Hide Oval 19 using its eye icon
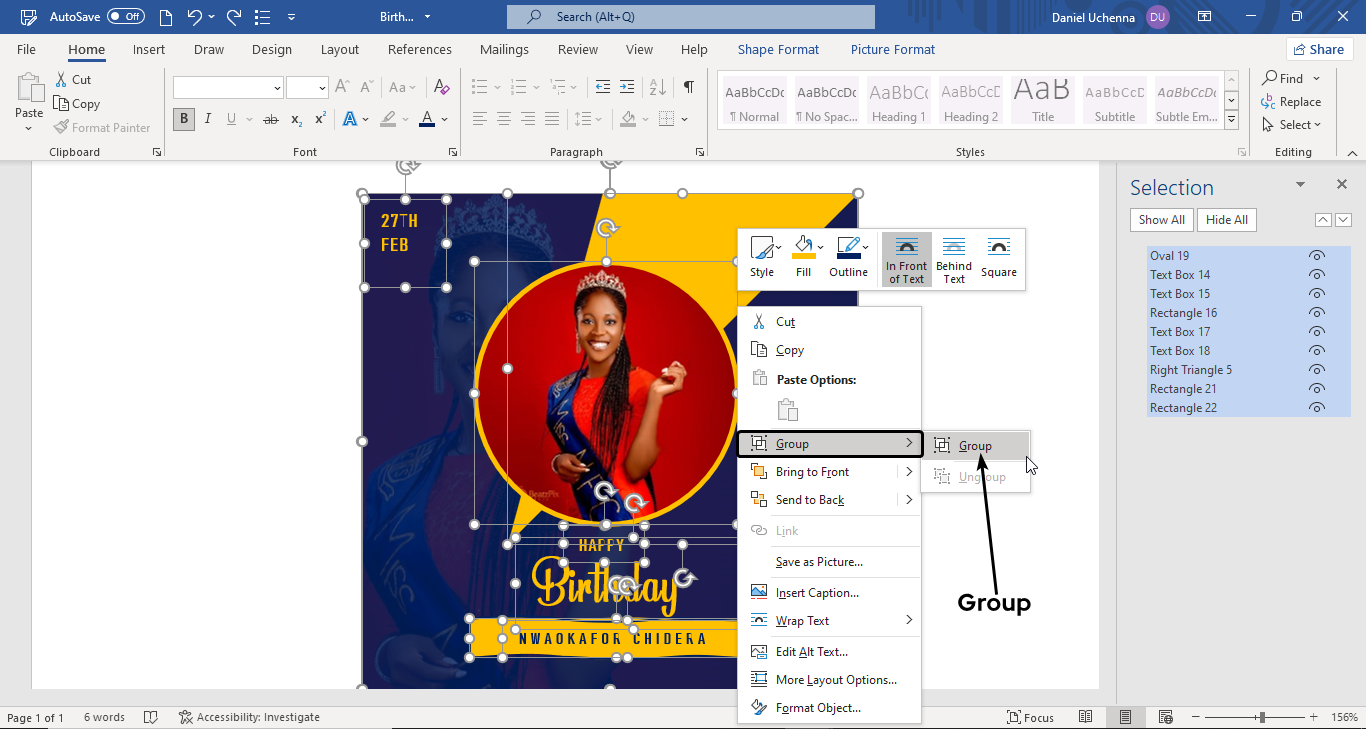The image size is (1366, 729). tap(1317, 256)
